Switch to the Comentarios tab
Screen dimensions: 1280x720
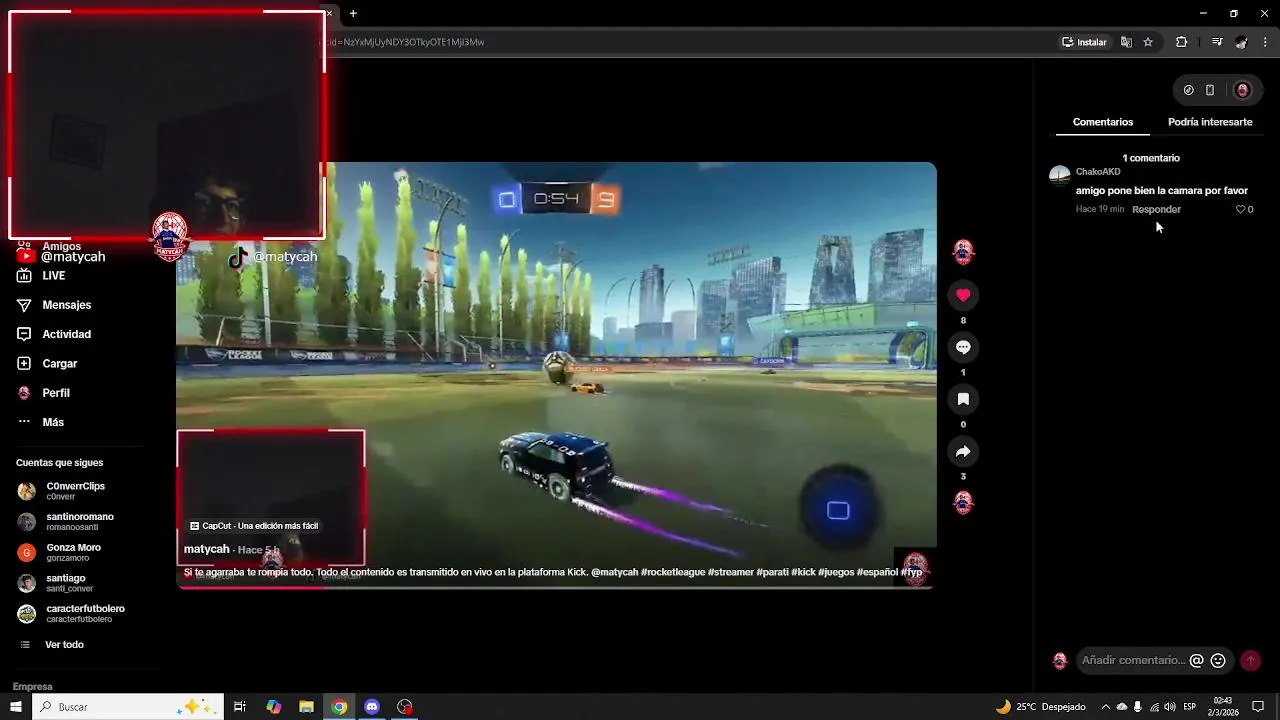coord(1103,122)
